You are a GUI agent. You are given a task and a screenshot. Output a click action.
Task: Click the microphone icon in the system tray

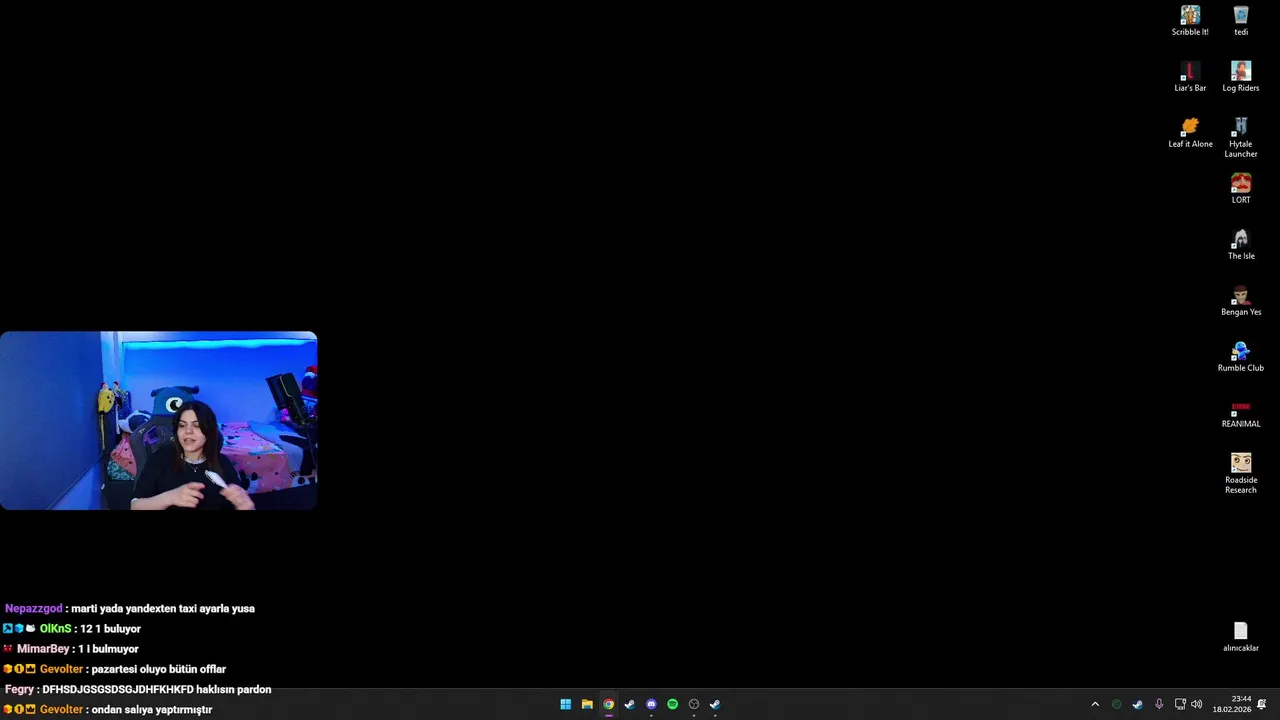[1159, 704]
